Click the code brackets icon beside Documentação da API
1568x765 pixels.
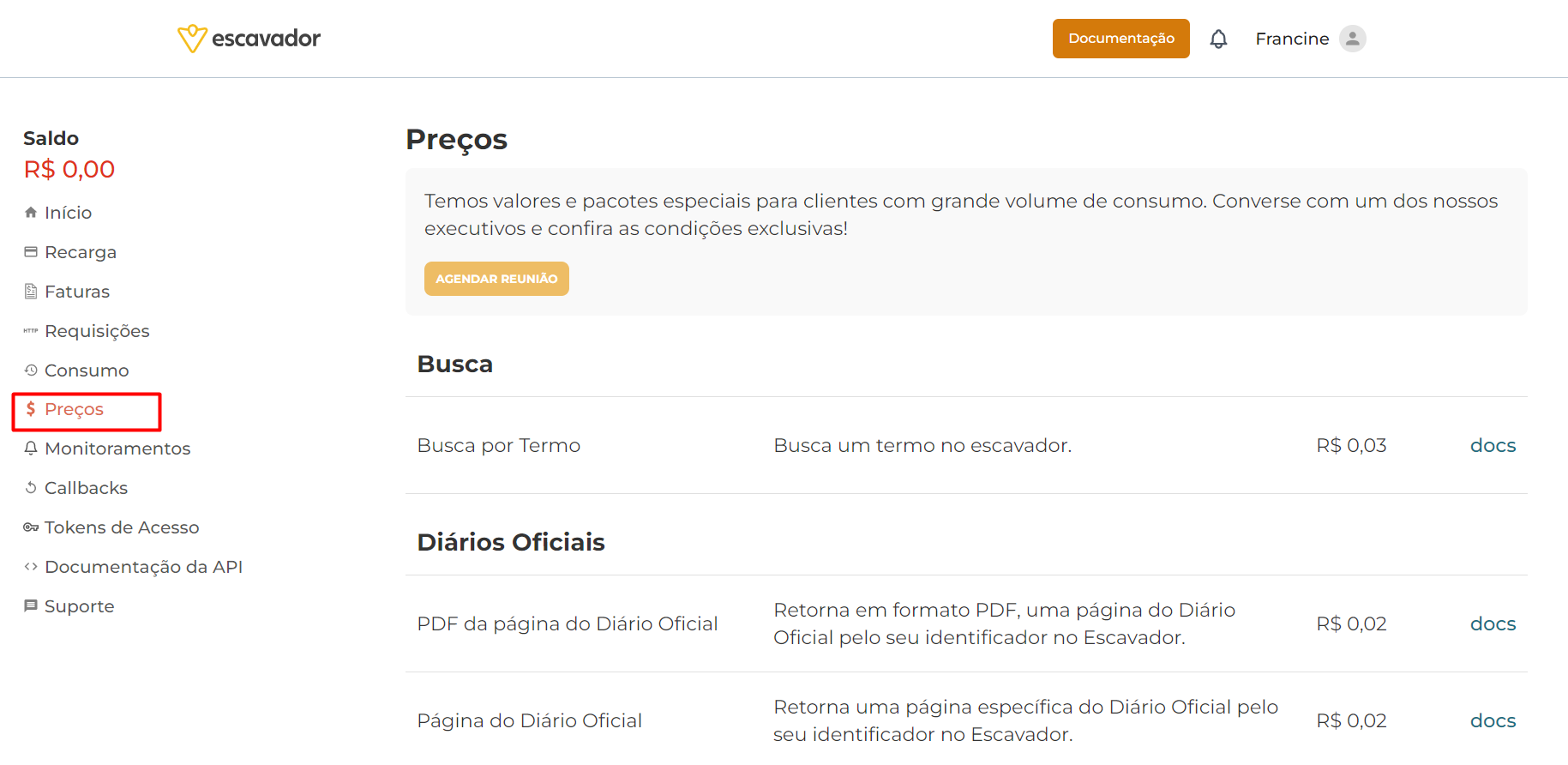(x=31, y=566)
